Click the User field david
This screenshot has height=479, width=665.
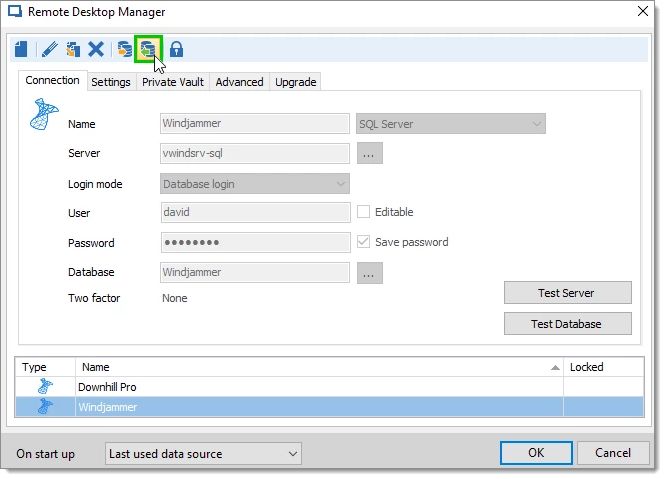(255, 212)
